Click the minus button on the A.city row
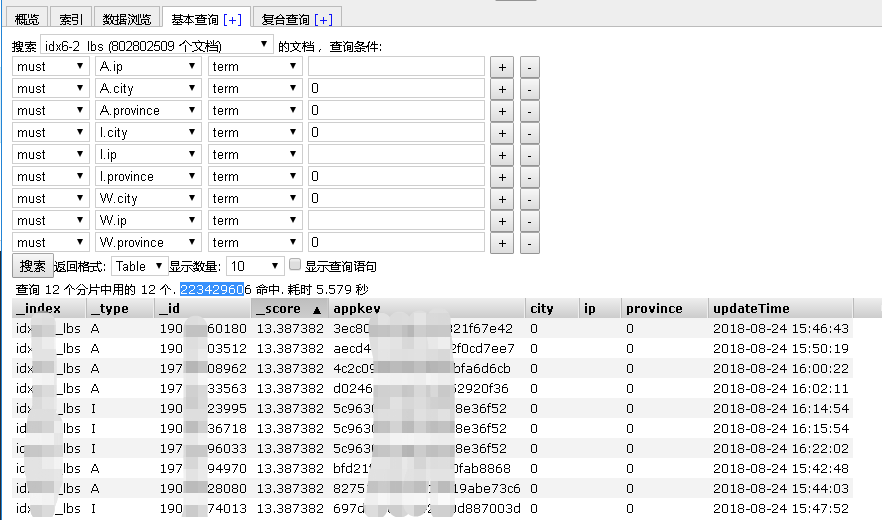The height and width of the screenshot is (520, 882). pyautogui.click(x=529, y=89)
